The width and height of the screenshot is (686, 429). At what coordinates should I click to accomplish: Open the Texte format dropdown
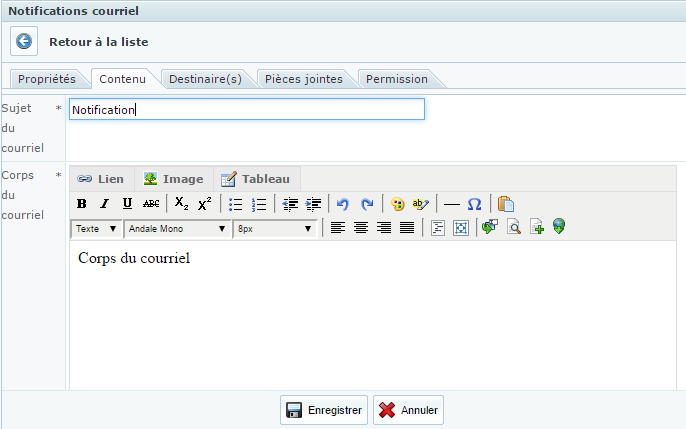pos(96,228)
